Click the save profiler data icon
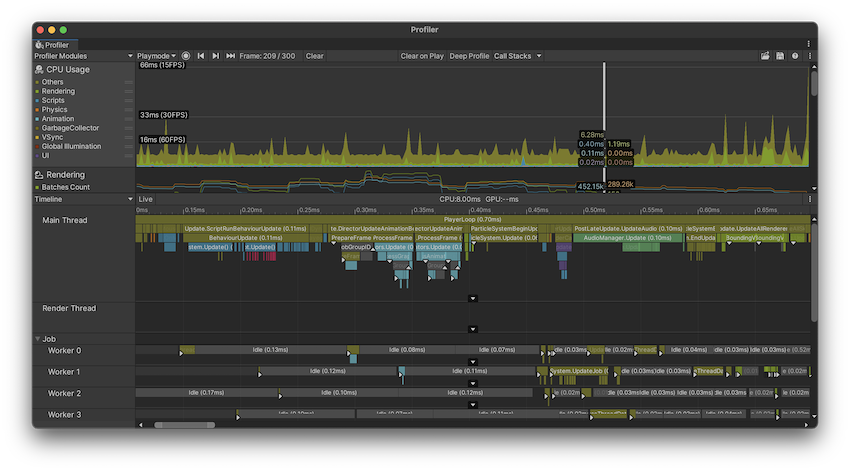 780,56
